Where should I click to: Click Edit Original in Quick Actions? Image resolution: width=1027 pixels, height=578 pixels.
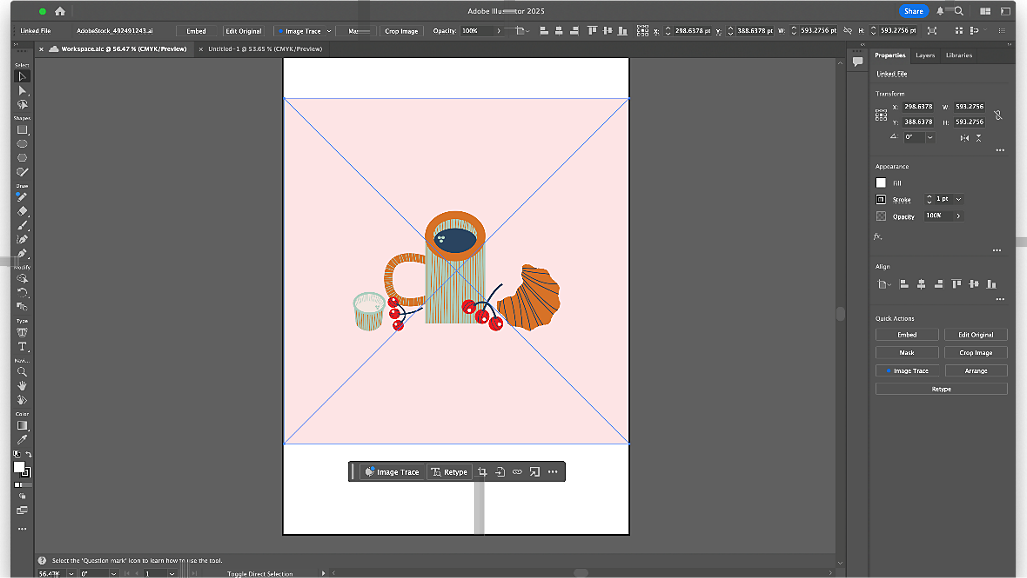tap(975, 334)
